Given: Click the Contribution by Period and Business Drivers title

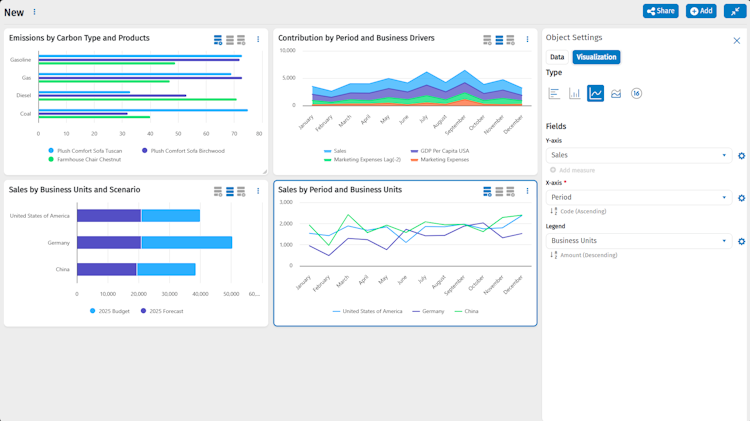Looking at the screenshot, I should (x=356, y=38).
